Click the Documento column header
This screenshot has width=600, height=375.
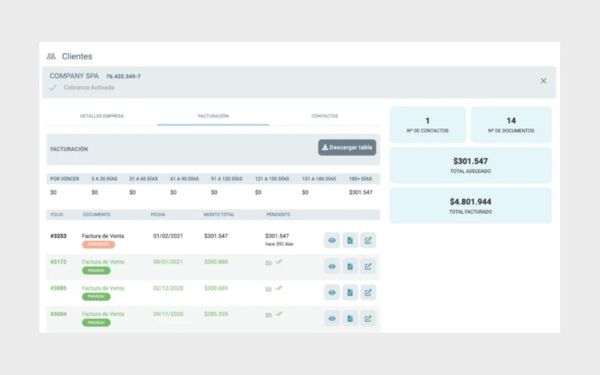[96, 214]
